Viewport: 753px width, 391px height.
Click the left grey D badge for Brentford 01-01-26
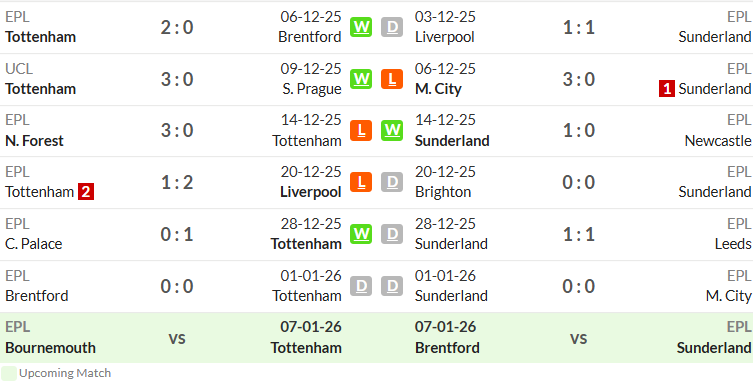coord(361,286)
